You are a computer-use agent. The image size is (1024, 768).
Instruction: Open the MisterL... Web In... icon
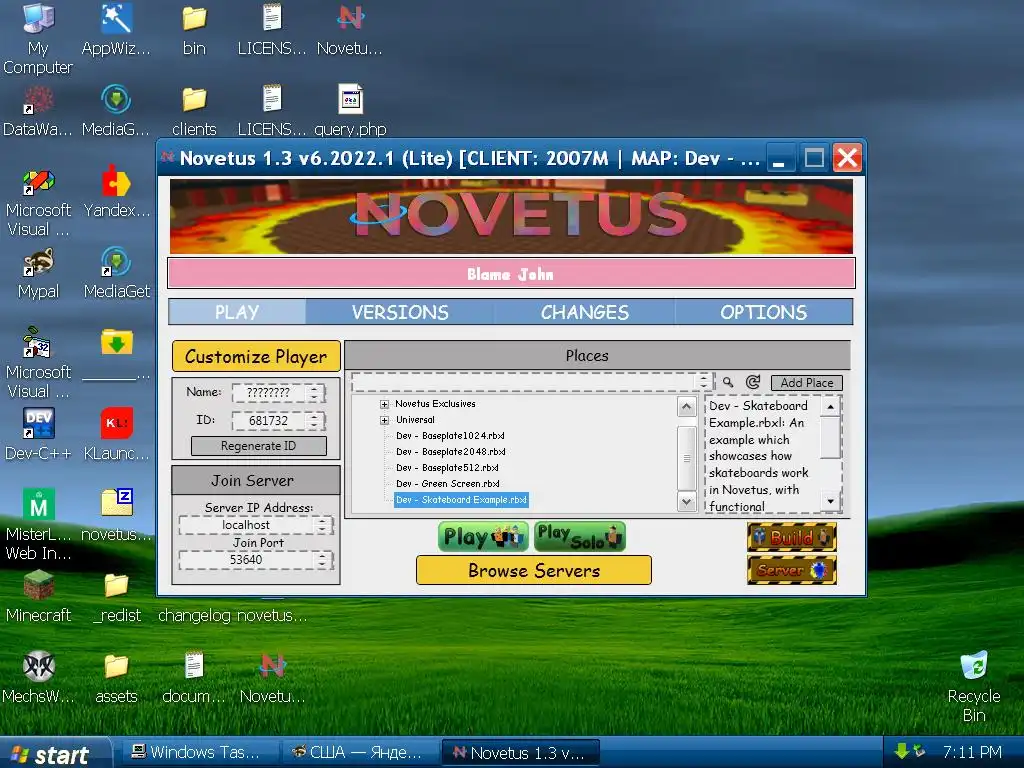coord(38,524)
